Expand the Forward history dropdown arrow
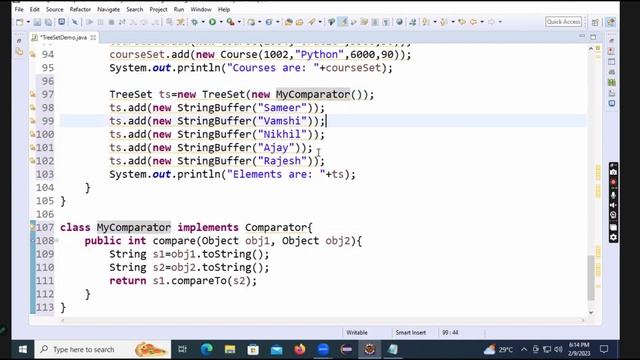 (x=500, y=22)
